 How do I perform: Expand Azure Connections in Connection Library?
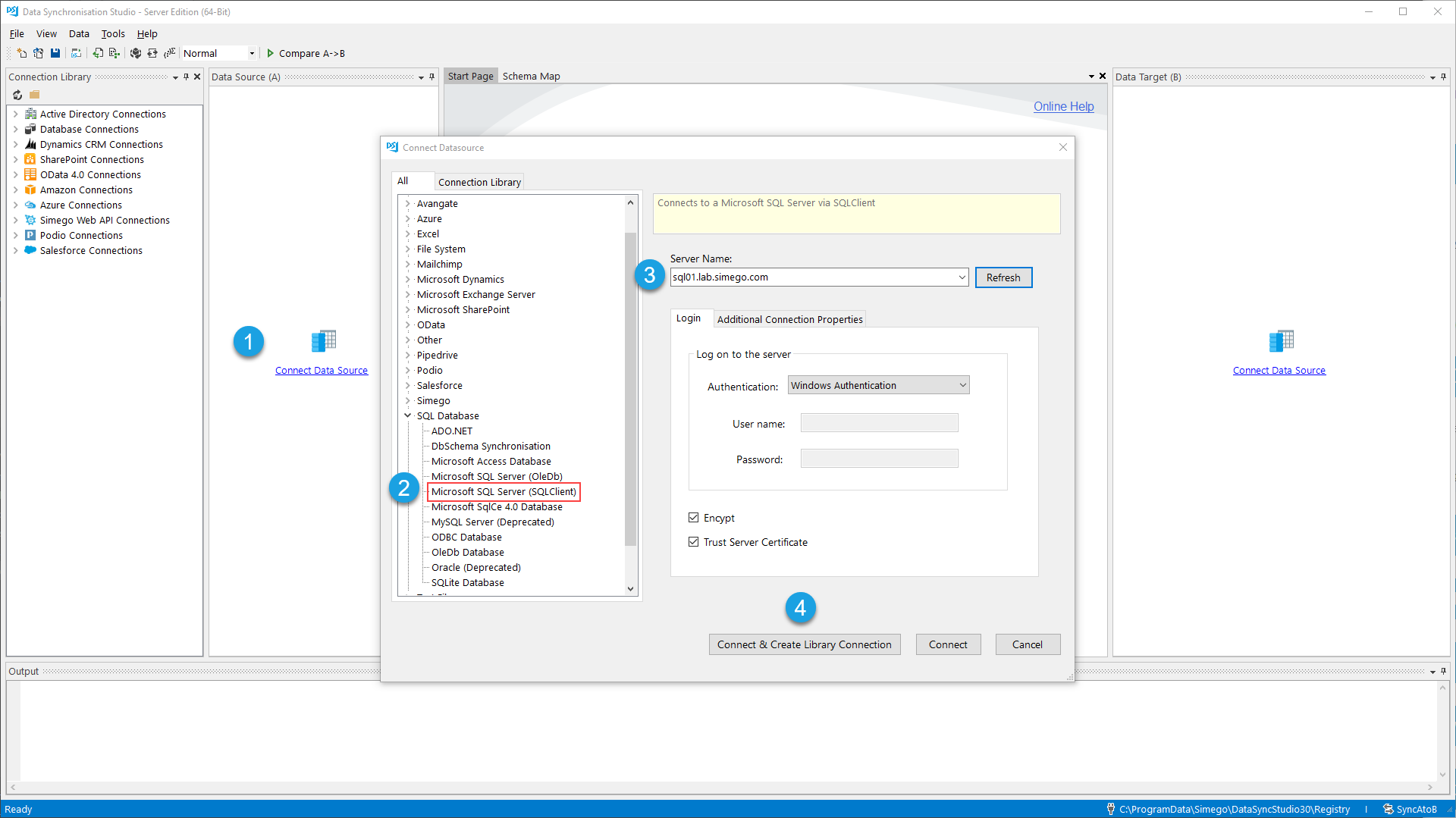click(15, 205)
